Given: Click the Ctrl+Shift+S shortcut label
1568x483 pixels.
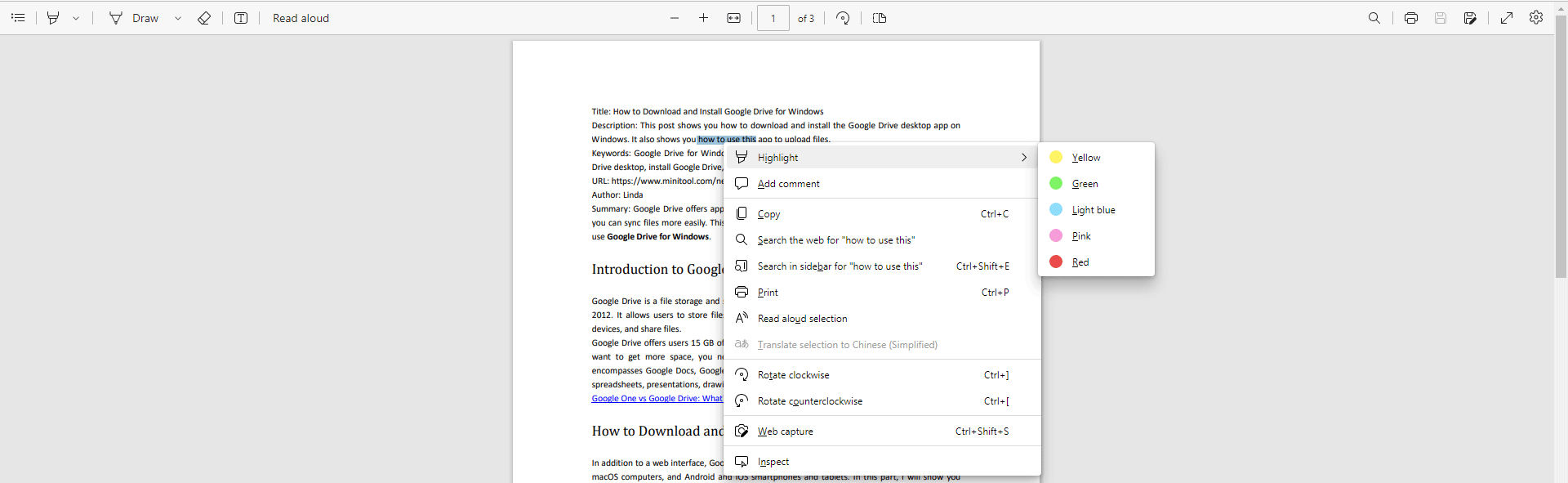Looking at the screenshot, I should 982,432.
